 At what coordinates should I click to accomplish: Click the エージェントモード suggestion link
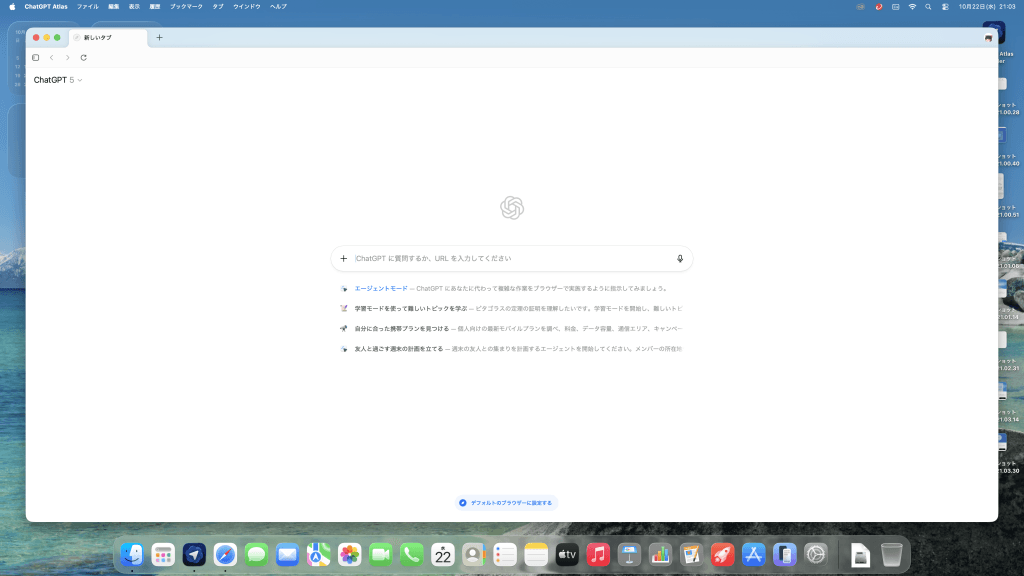381,288
